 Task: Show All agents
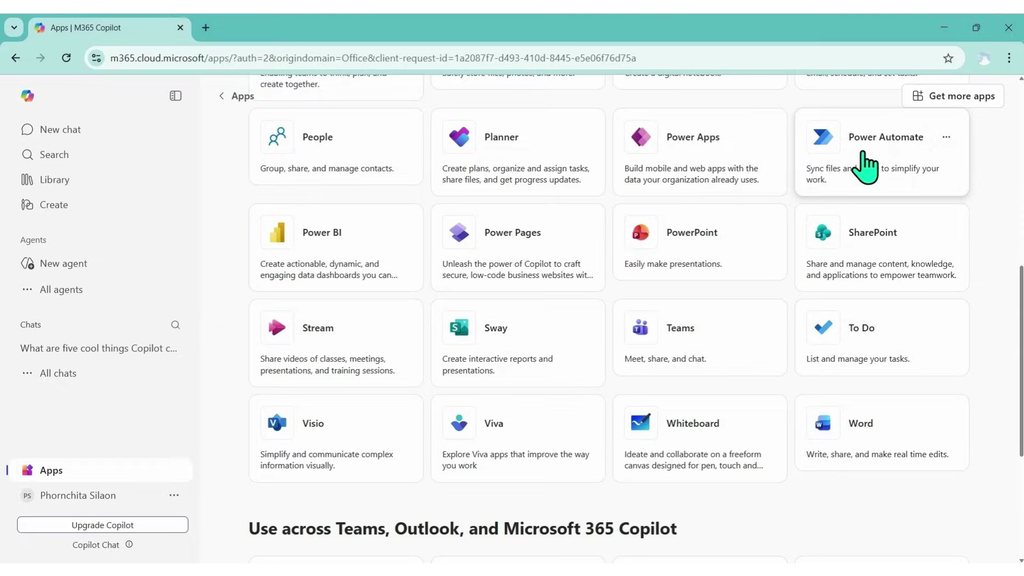[x=61, y=289]
